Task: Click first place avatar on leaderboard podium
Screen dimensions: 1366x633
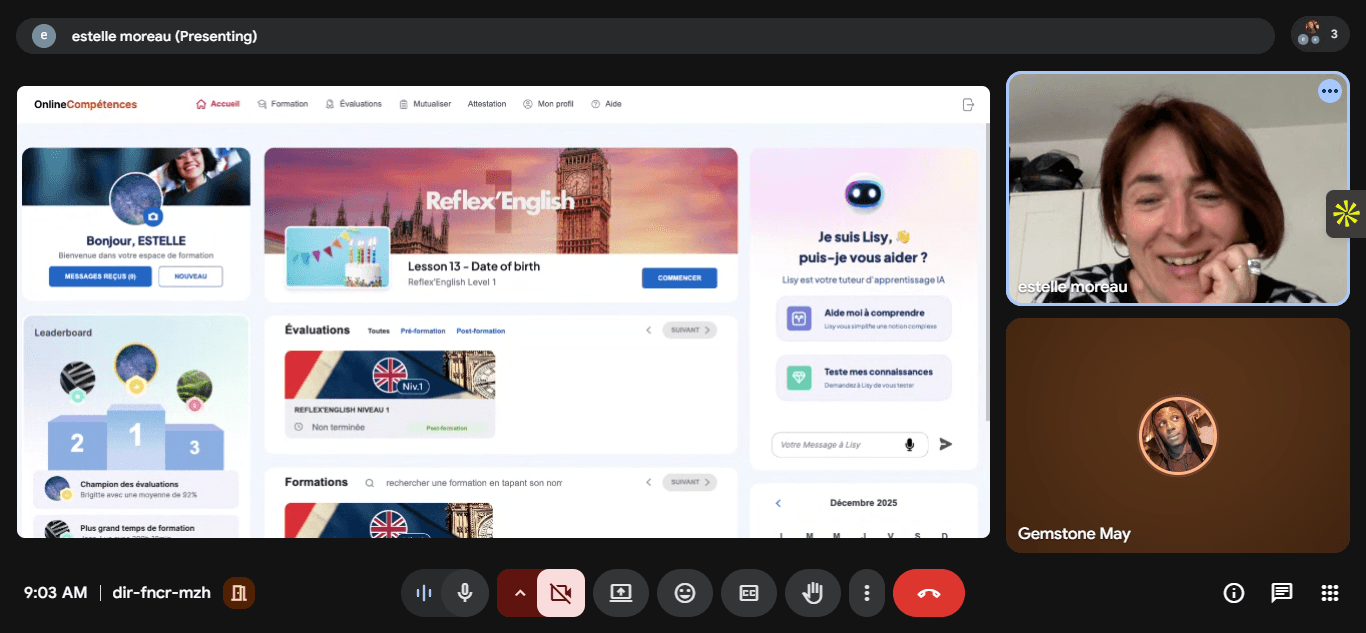Action: 136,367
